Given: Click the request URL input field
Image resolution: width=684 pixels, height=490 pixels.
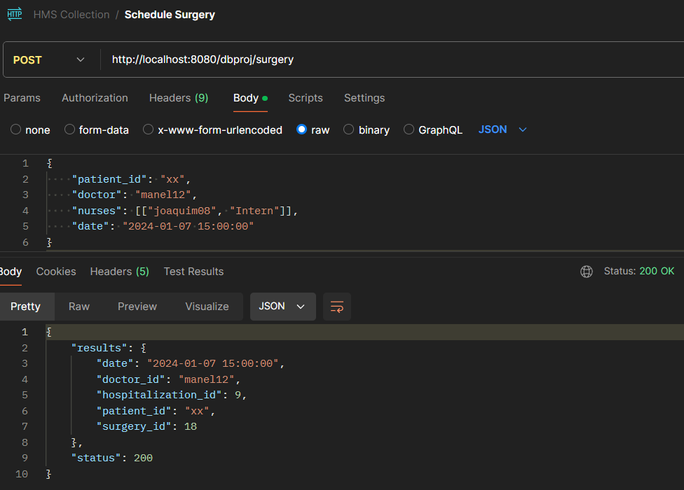Looking at the screenshot, I should pos(393,60).
